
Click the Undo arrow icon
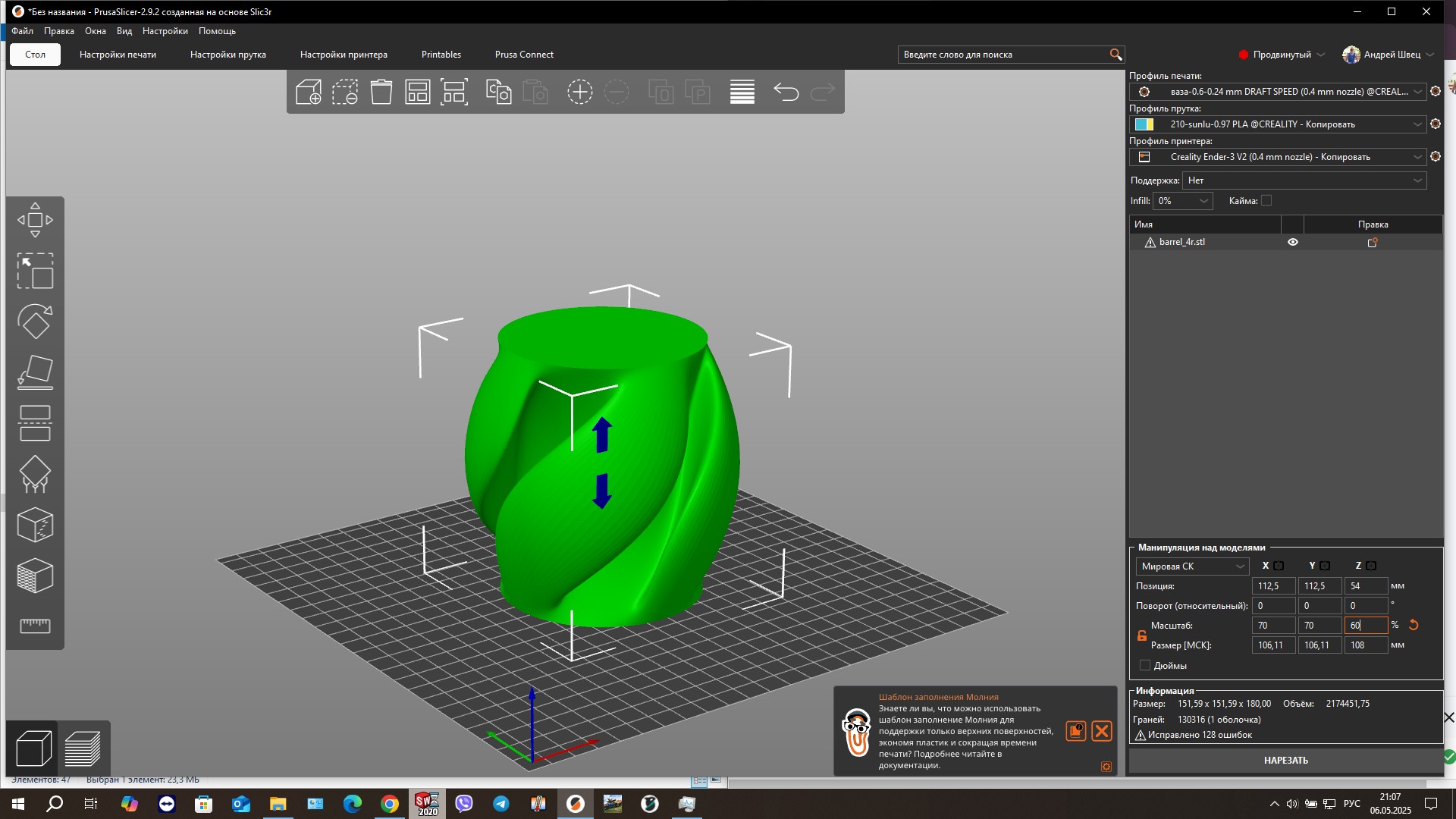pos(786,92)
